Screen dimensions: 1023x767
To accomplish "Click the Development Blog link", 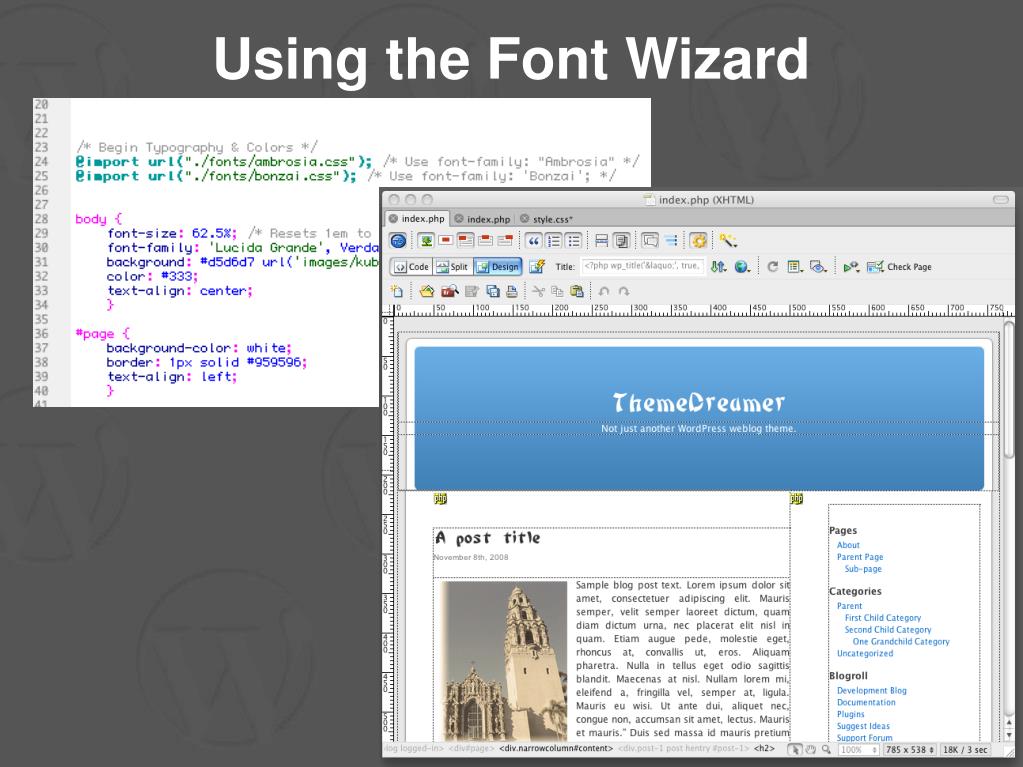I will coord(871,690).
